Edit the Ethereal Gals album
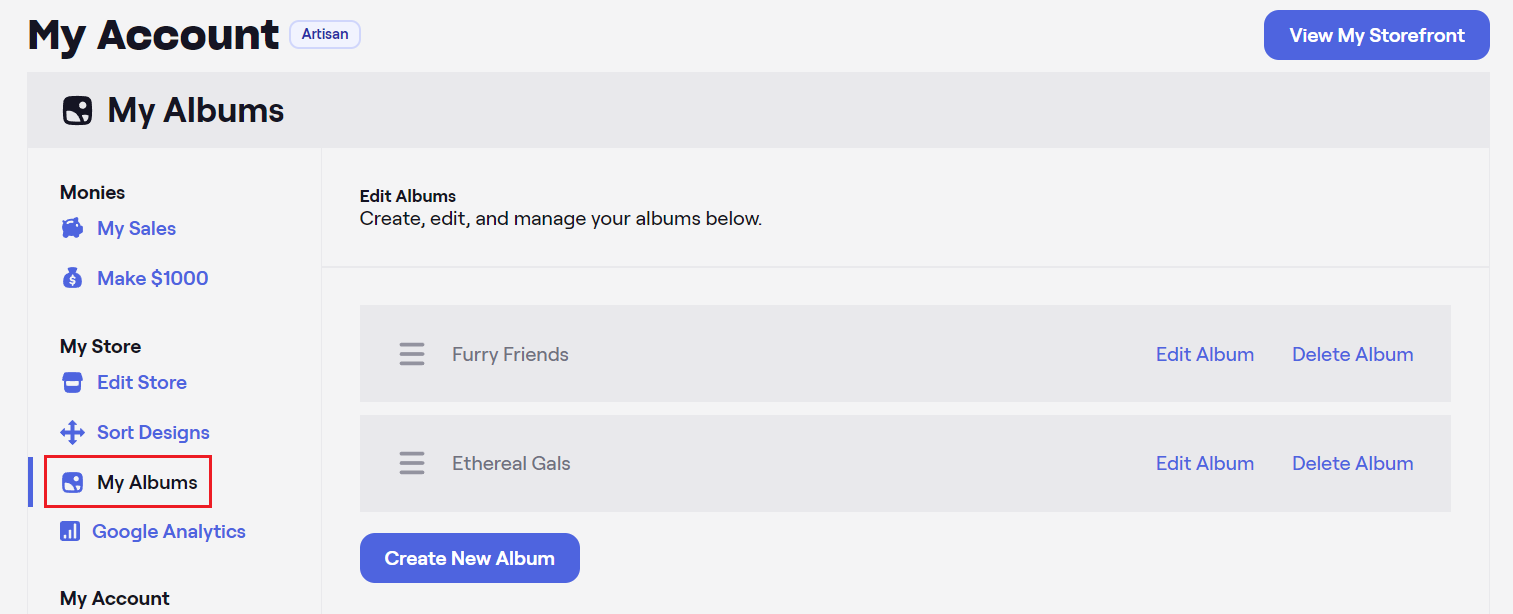 [1205, 463]
